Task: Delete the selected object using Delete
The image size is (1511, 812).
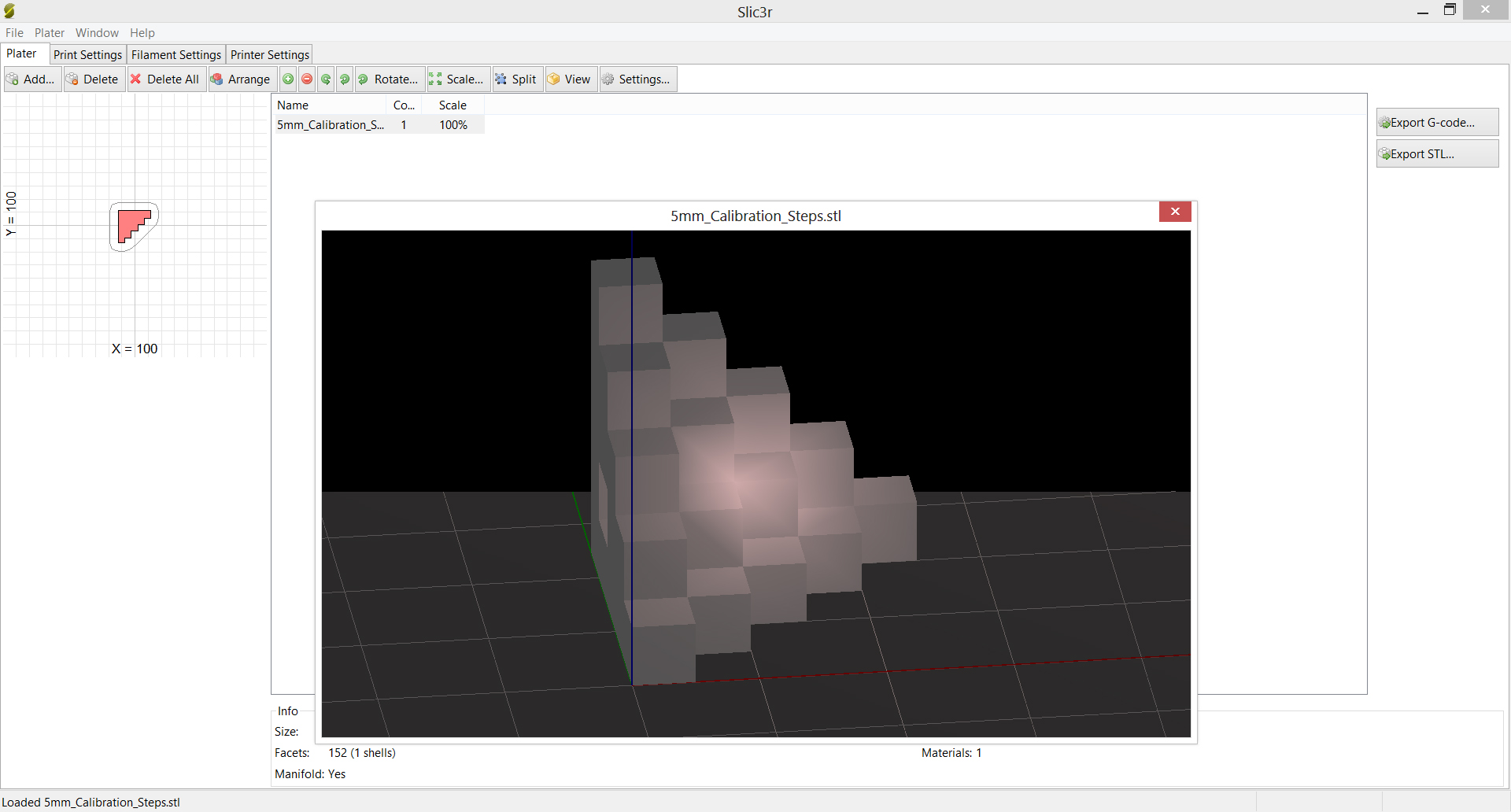Action: tap(94, 79)
